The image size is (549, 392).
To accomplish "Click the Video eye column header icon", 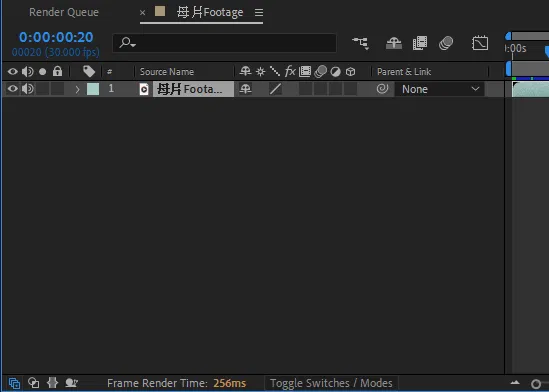I will coord(13,72).
